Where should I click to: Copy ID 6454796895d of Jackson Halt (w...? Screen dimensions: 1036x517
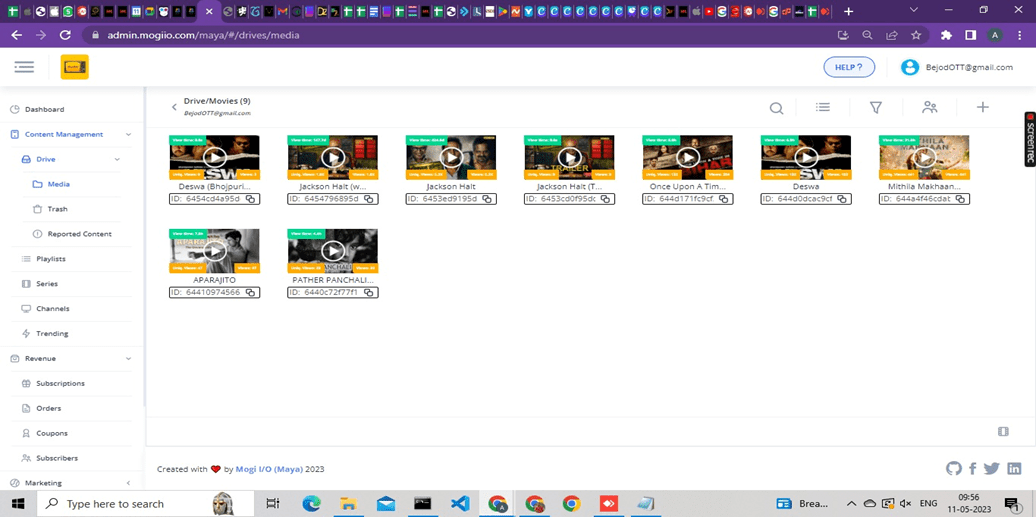coord(369,198)
